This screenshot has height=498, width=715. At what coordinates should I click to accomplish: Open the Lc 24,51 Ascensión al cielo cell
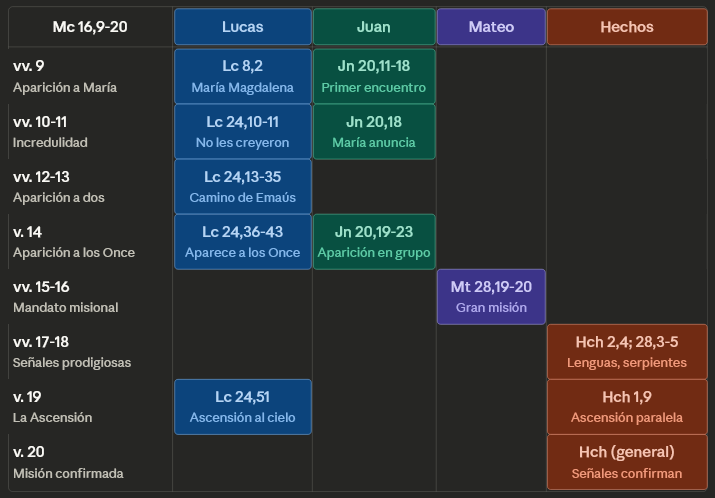[242, 407]
